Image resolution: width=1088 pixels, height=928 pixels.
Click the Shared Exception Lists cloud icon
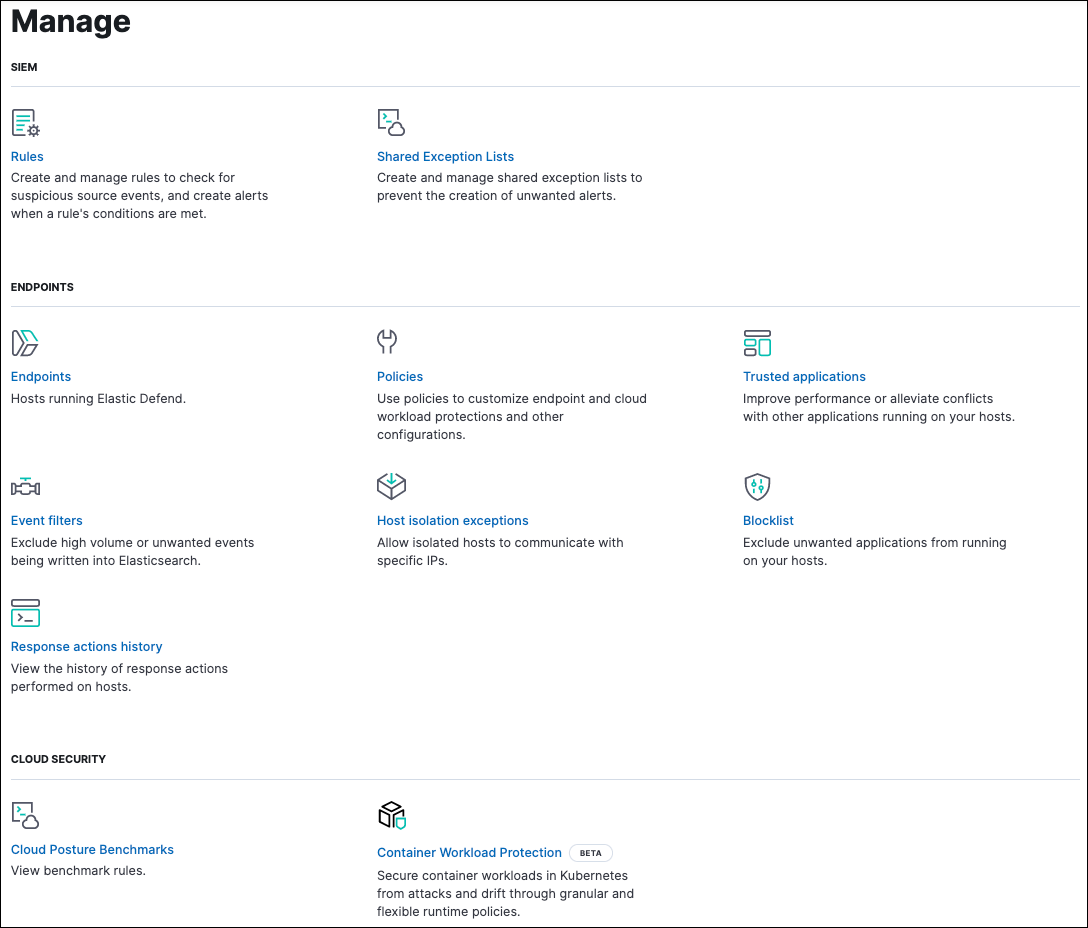coord(391,122)
